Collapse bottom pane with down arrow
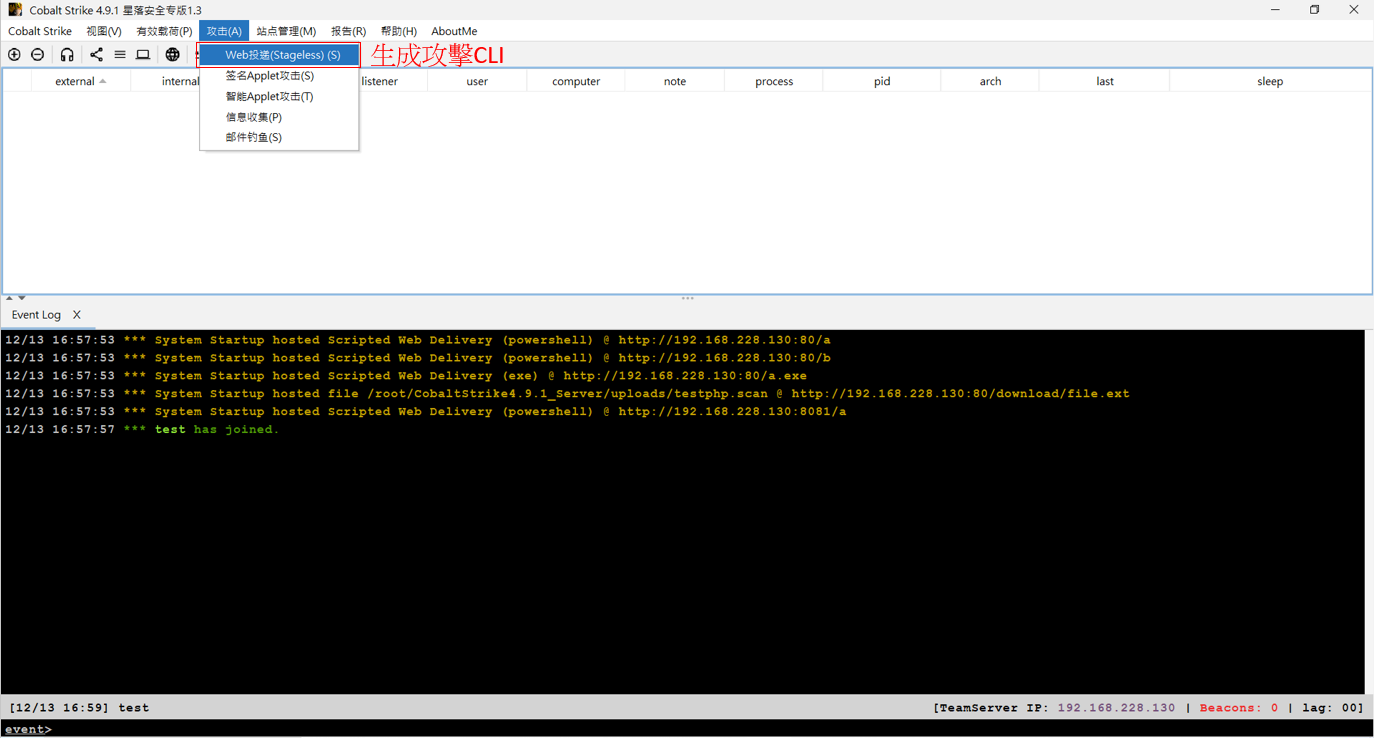1374x738 pixels. (x=22, y=298)
